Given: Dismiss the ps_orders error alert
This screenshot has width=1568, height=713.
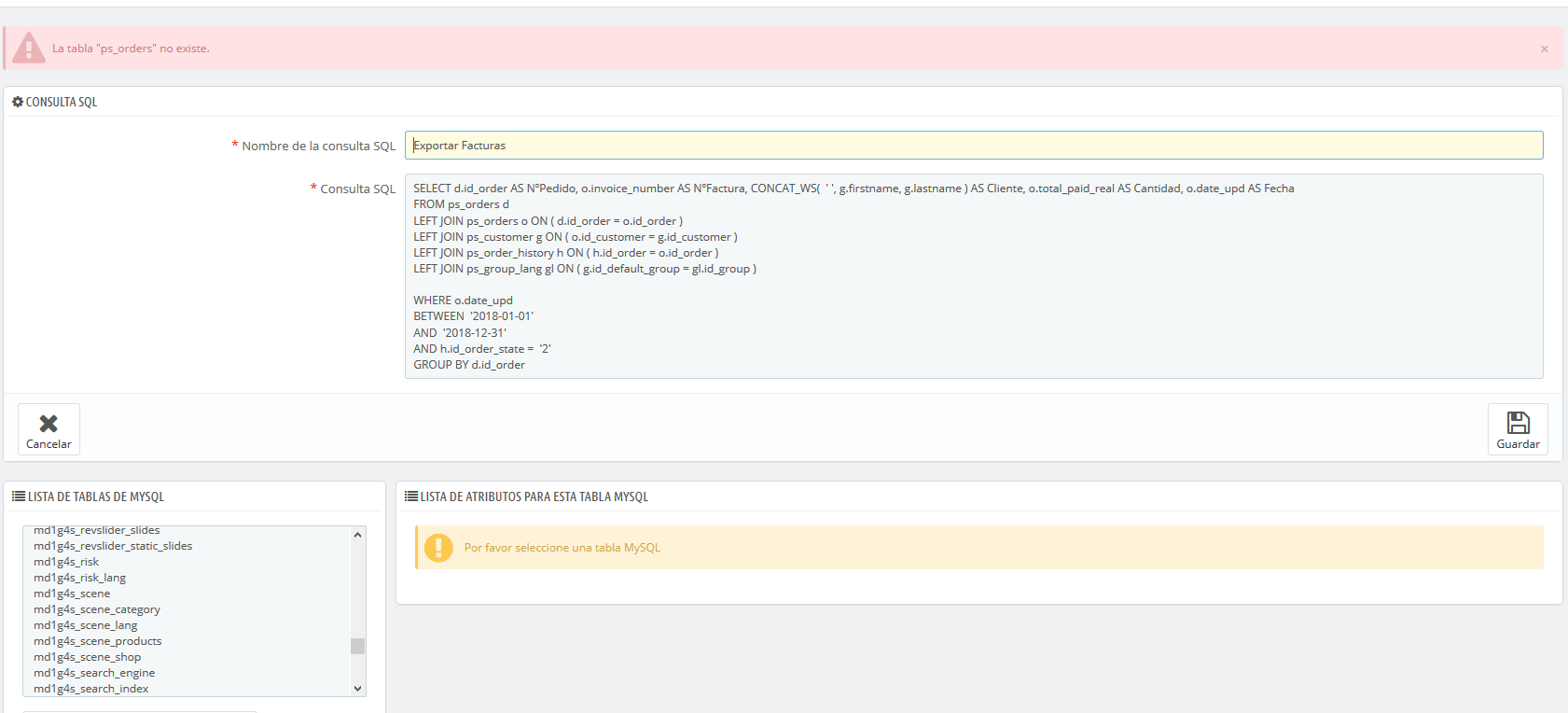Looking at the screenshot, I should (1544, 49).
